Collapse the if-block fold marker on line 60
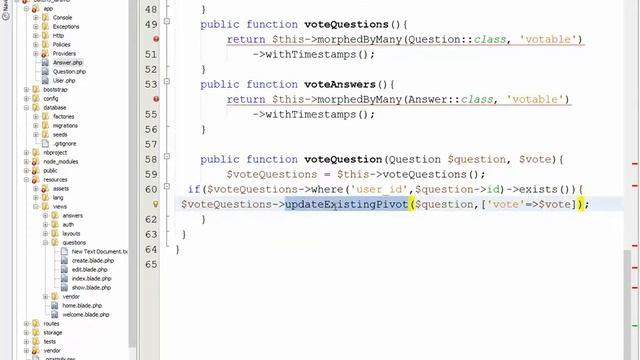640x360 pixels. pos(167,186)
